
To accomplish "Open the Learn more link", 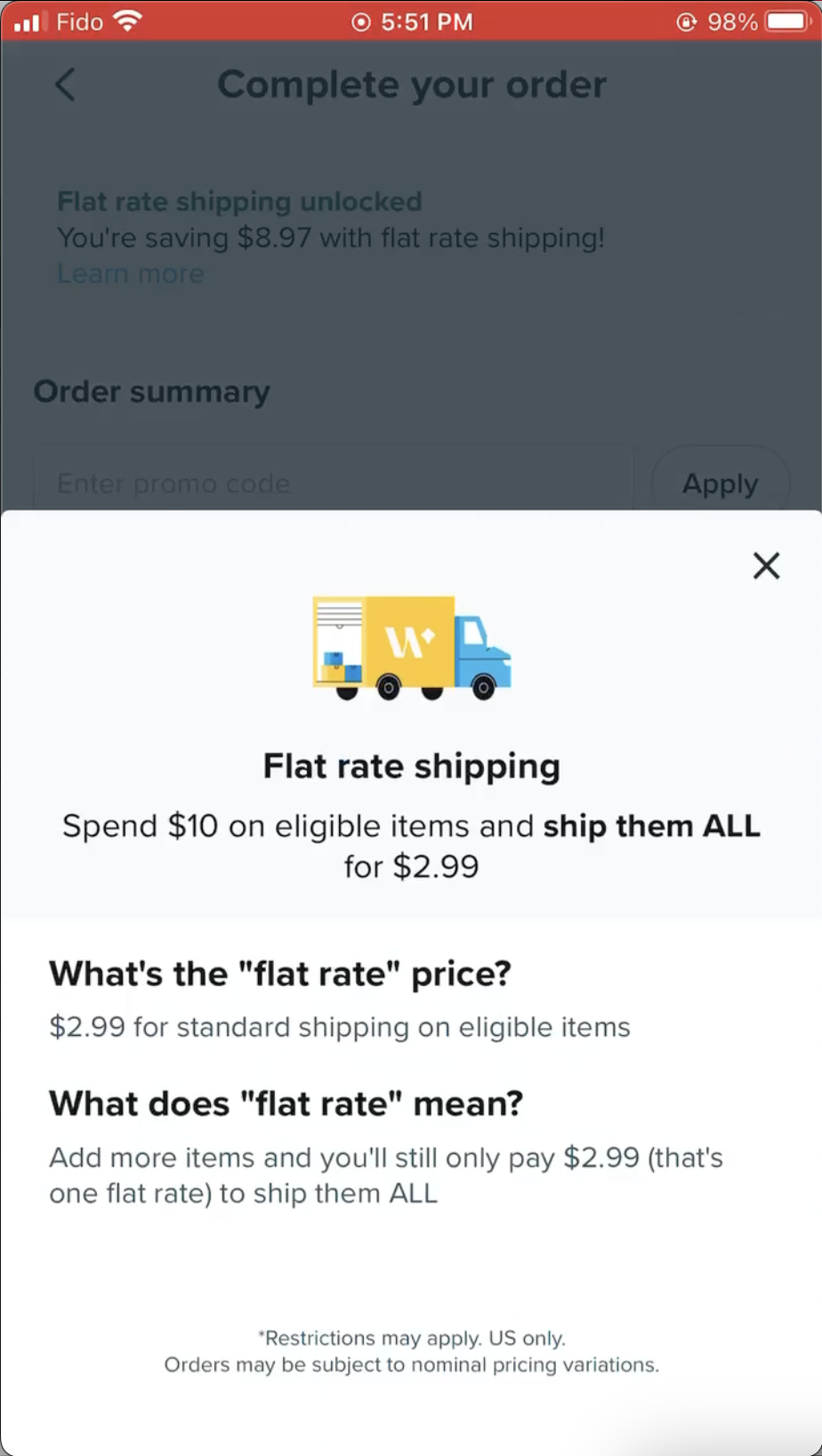I will (x=131, y=274).
